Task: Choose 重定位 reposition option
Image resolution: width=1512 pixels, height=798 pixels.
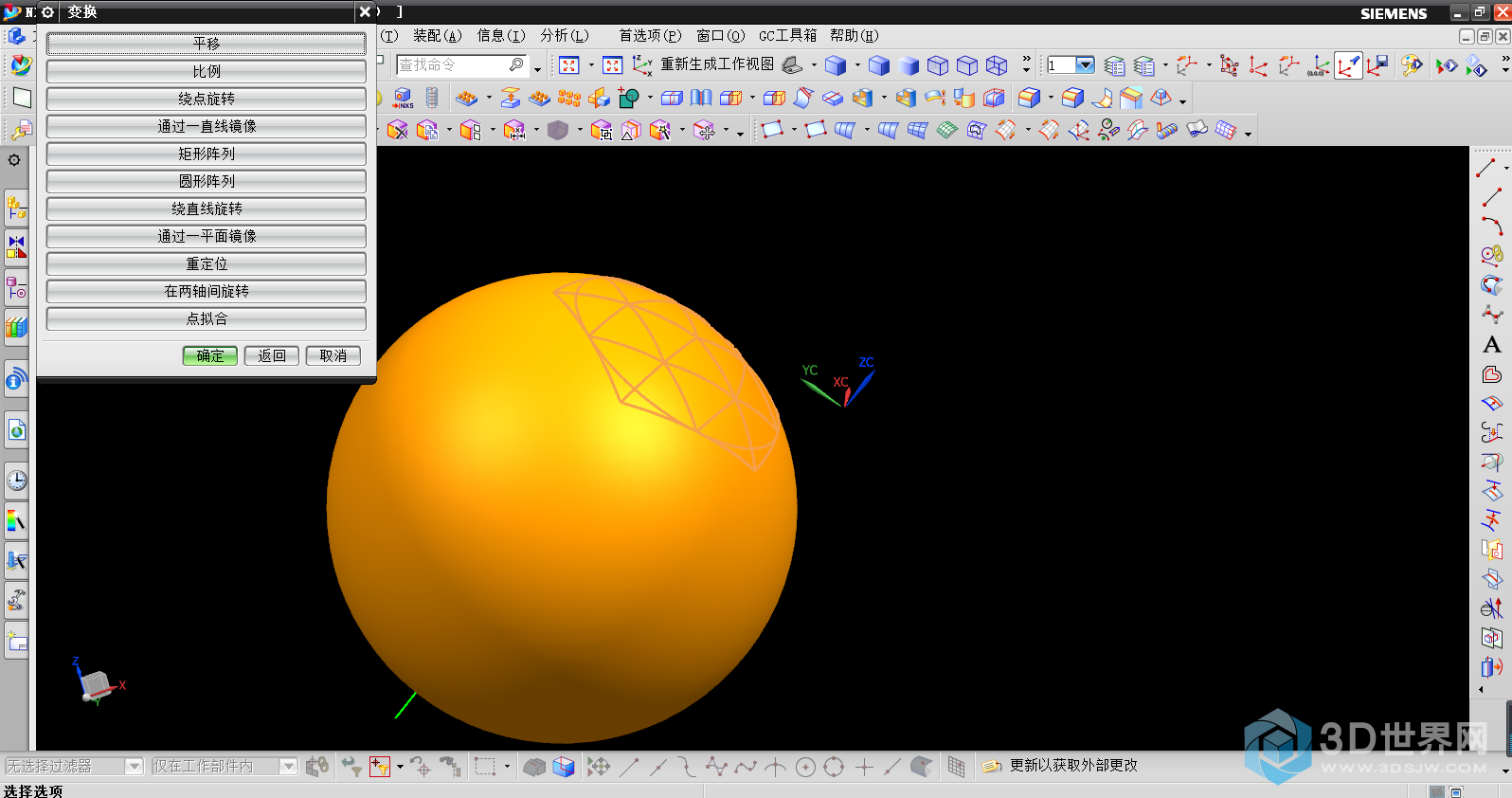Action: (207, 263)
